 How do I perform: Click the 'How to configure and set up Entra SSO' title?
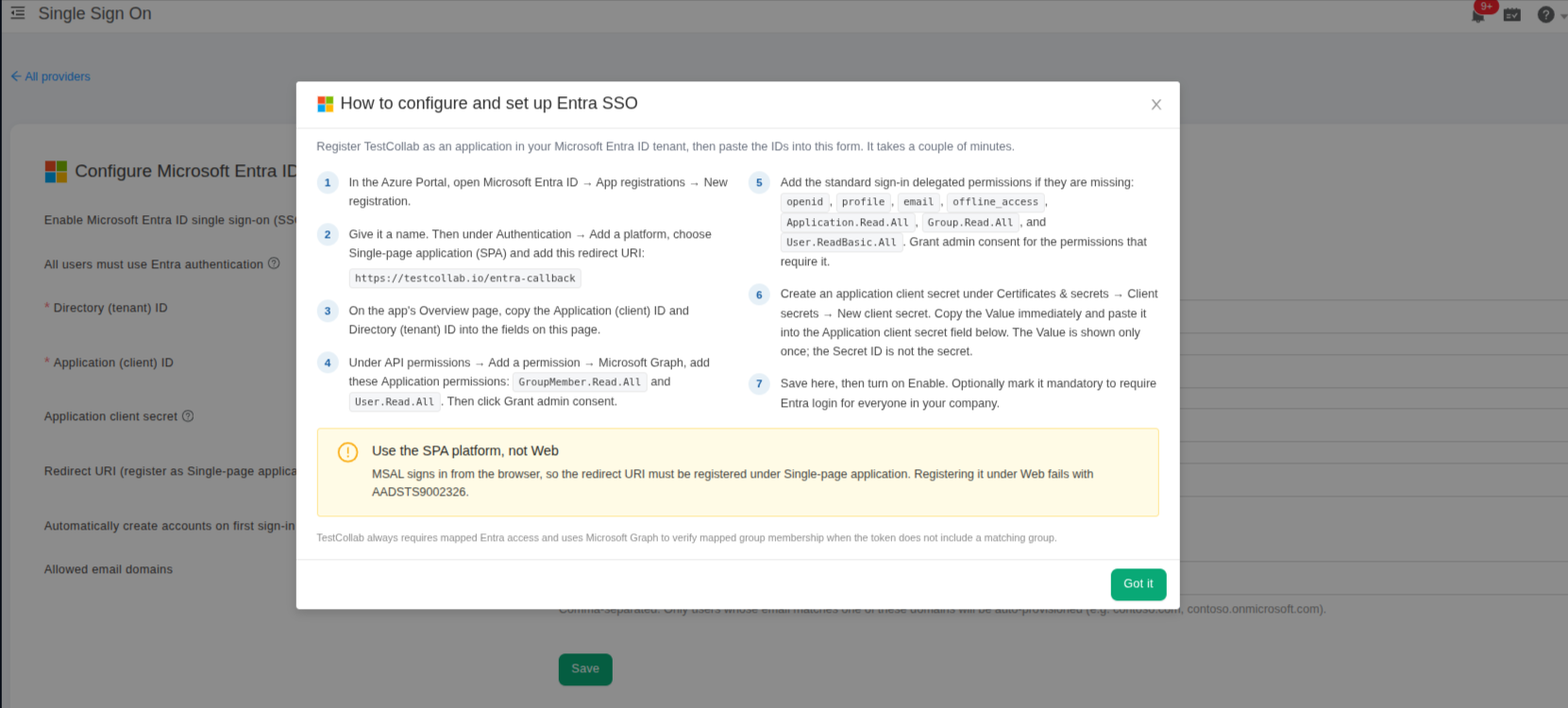point(489,104)
